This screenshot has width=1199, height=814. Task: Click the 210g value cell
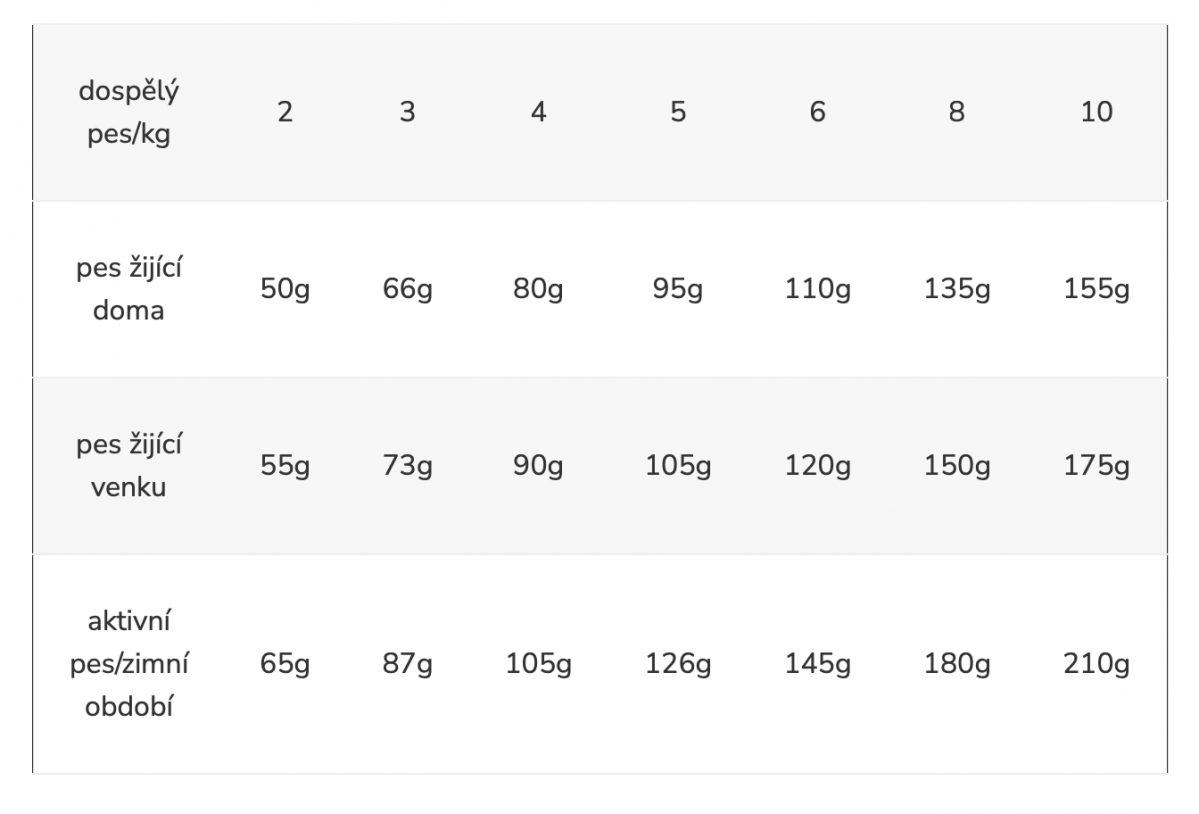click(1096, 665)
